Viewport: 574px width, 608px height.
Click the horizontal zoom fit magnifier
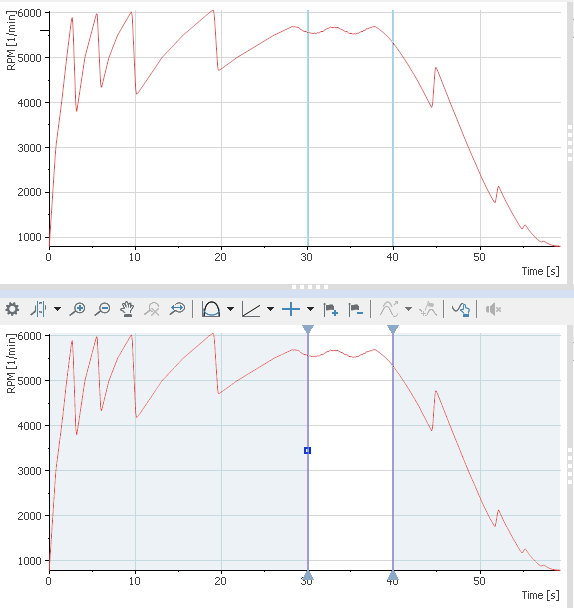click(x=177, y=309)
